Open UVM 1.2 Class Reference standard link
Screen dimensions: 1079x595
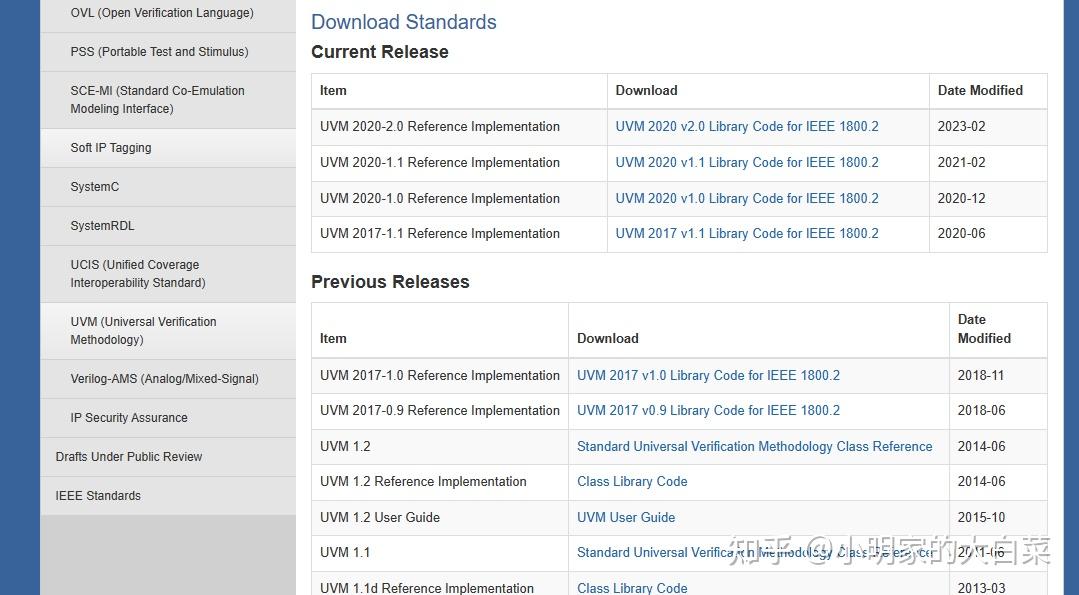[x=754, y=447]
